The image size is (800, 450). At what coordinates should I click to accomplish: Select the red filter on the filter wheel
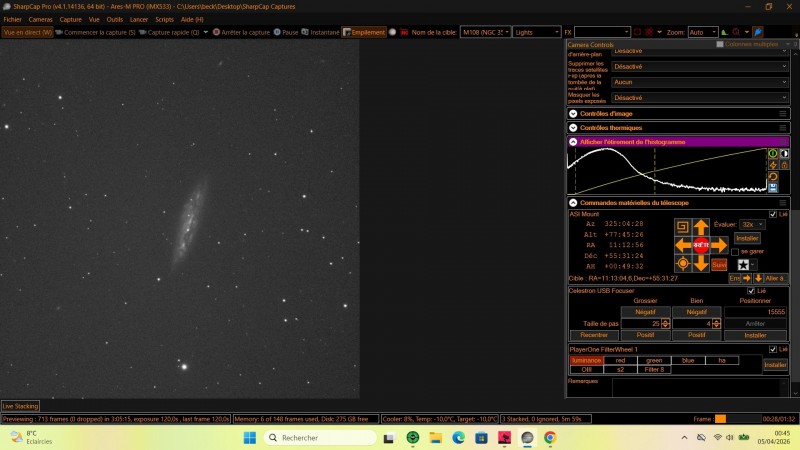click(x=620, y=360)
